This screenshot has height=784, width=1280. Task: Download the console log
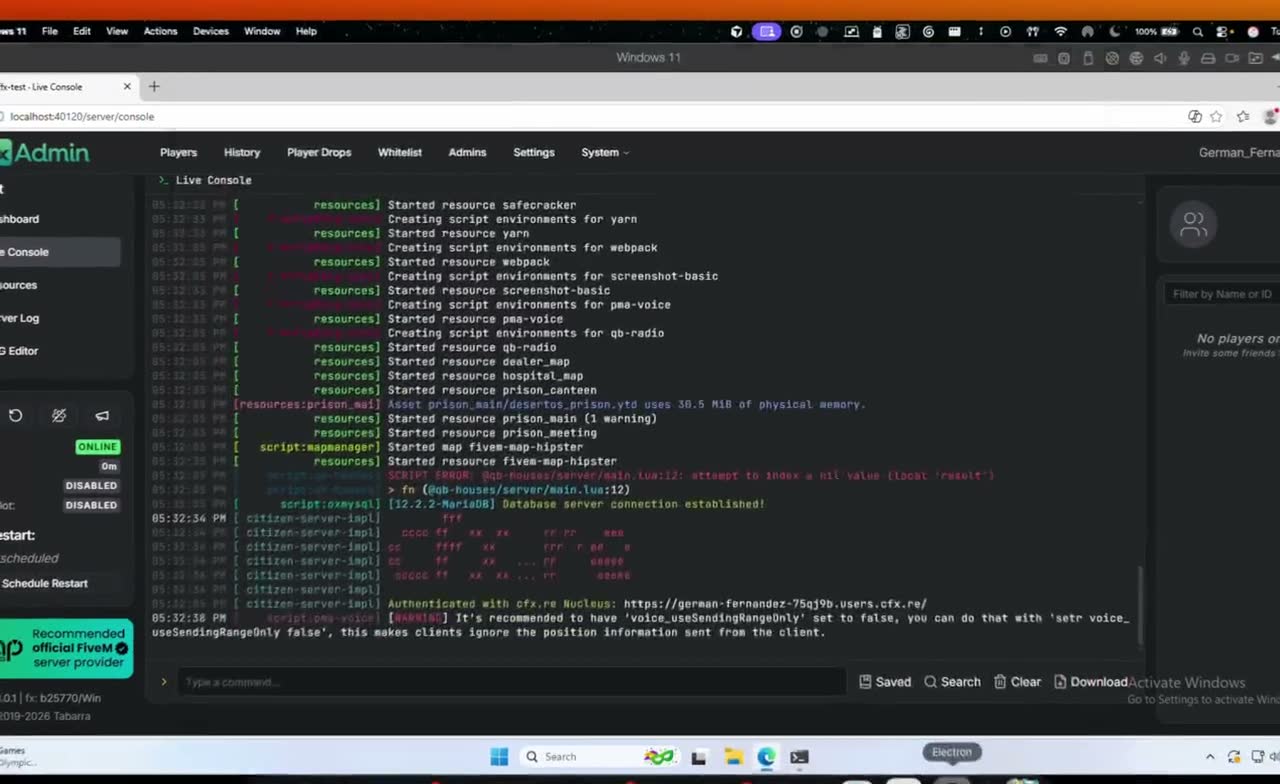pos(1091,682)
